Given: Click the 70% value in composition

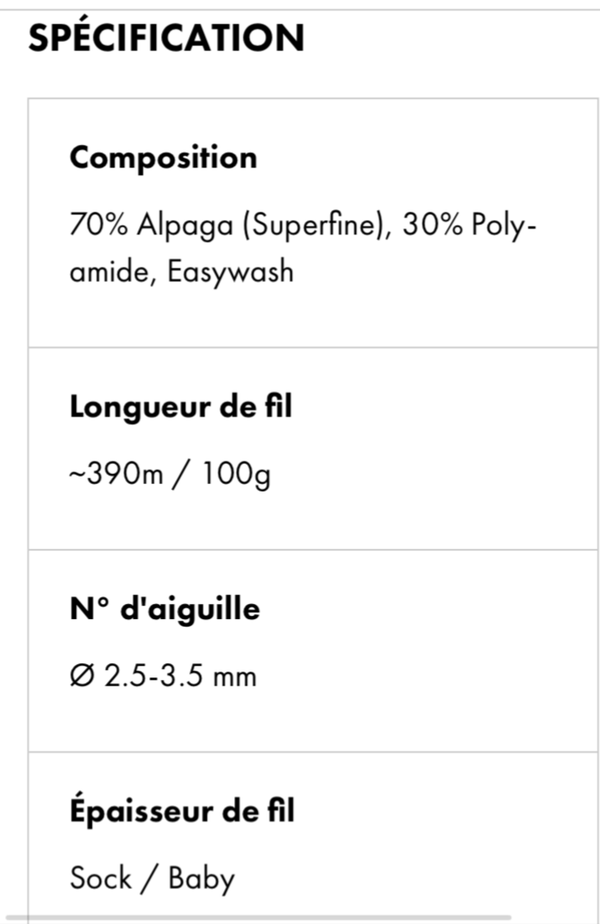Looking at the screenshot, I should tap(98, 225).
